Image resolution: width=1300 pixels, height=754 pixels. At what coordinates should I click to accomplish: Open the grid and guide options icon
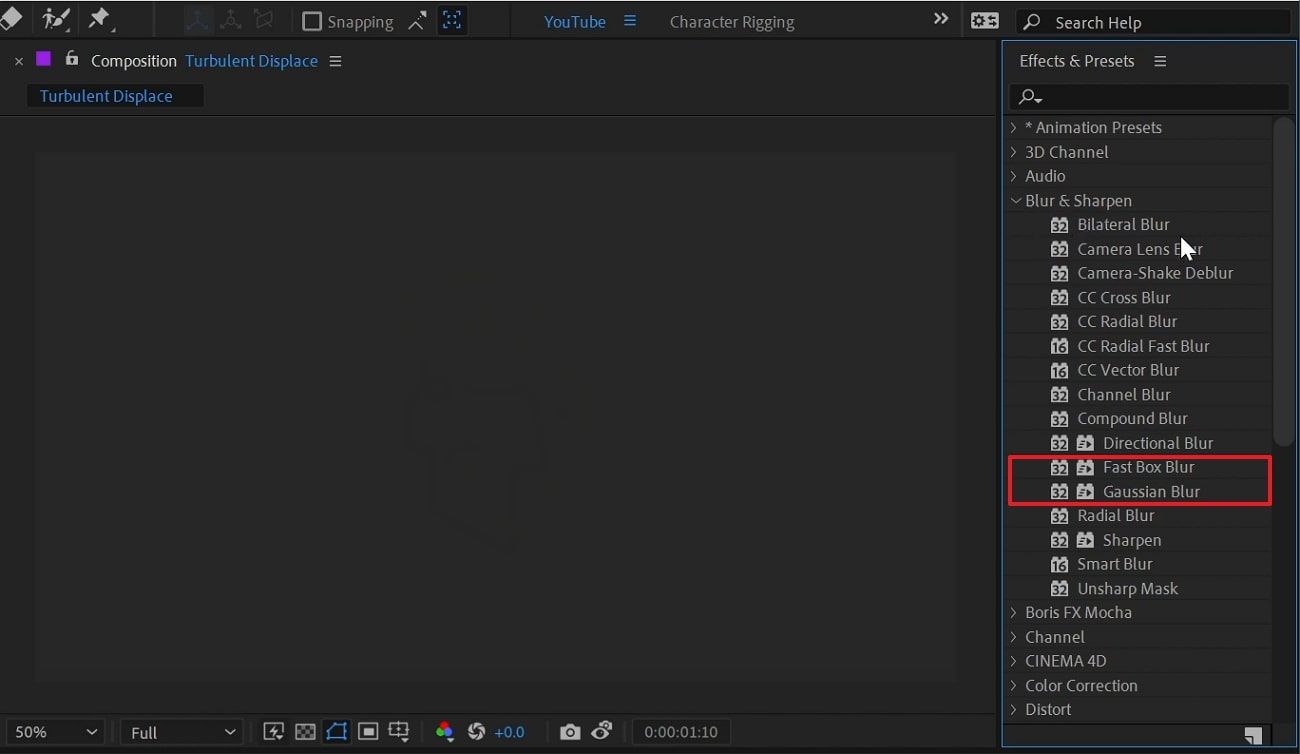pyautogui.click(x=399, y=732)
